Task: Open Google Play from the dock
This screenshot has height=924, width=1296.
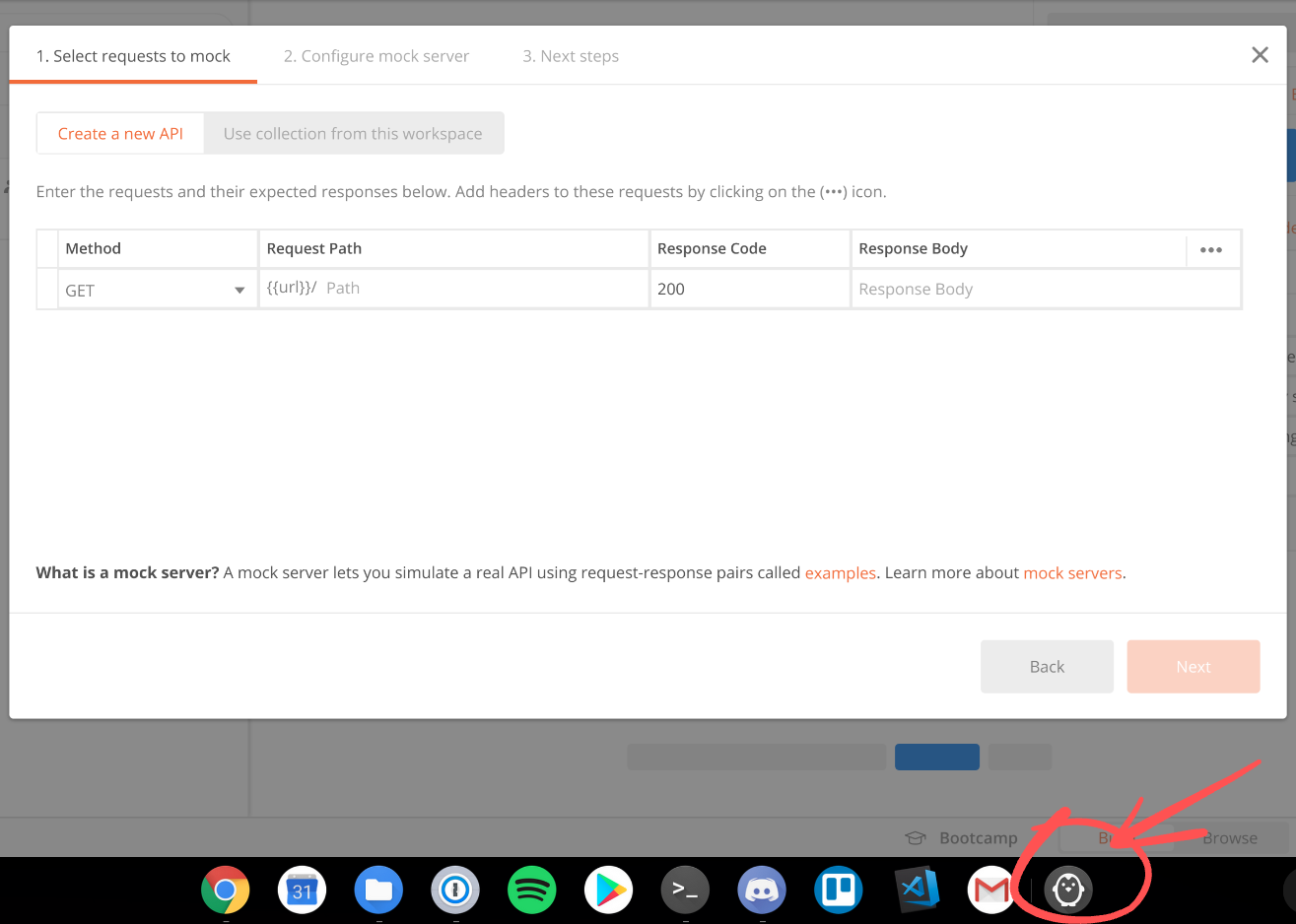Action: coord(608,889)
